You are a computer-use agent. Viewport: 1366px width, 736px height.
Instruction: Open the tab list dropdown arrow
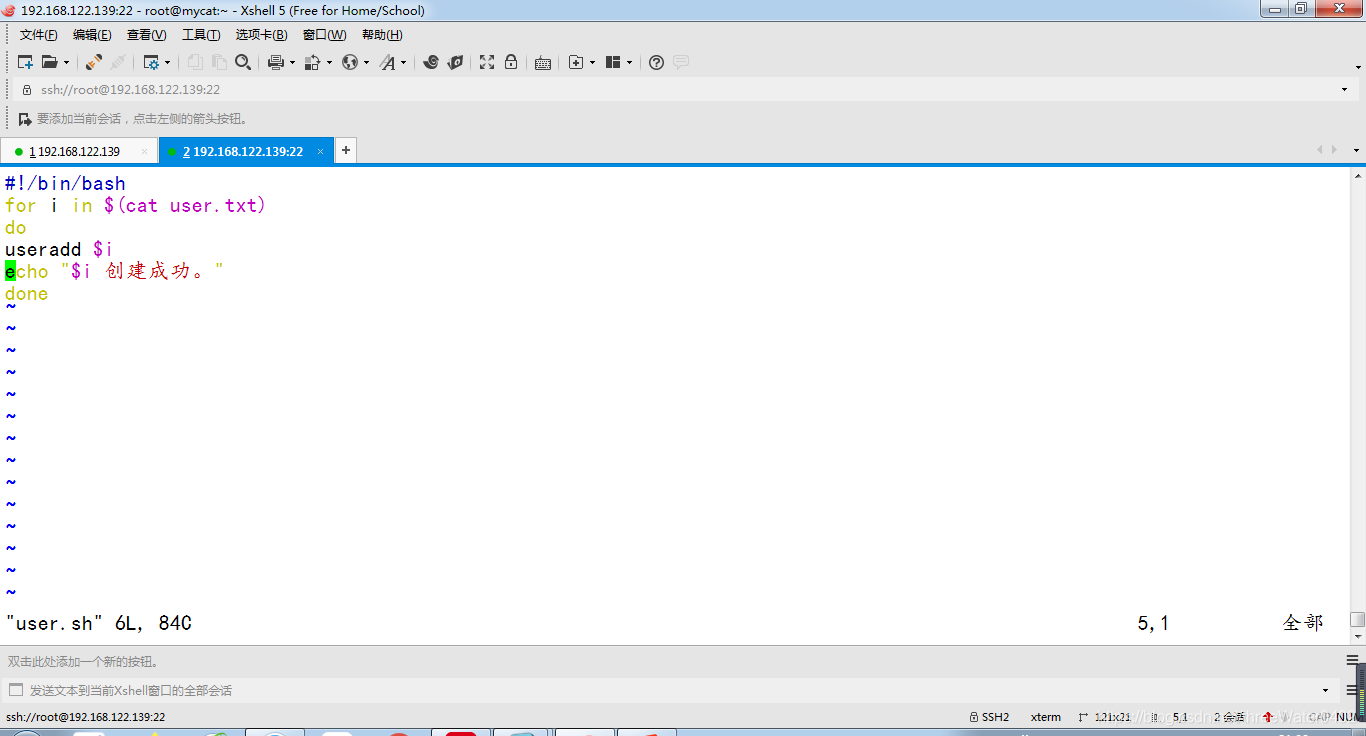pyautogui.click(x=1357, y=151)
